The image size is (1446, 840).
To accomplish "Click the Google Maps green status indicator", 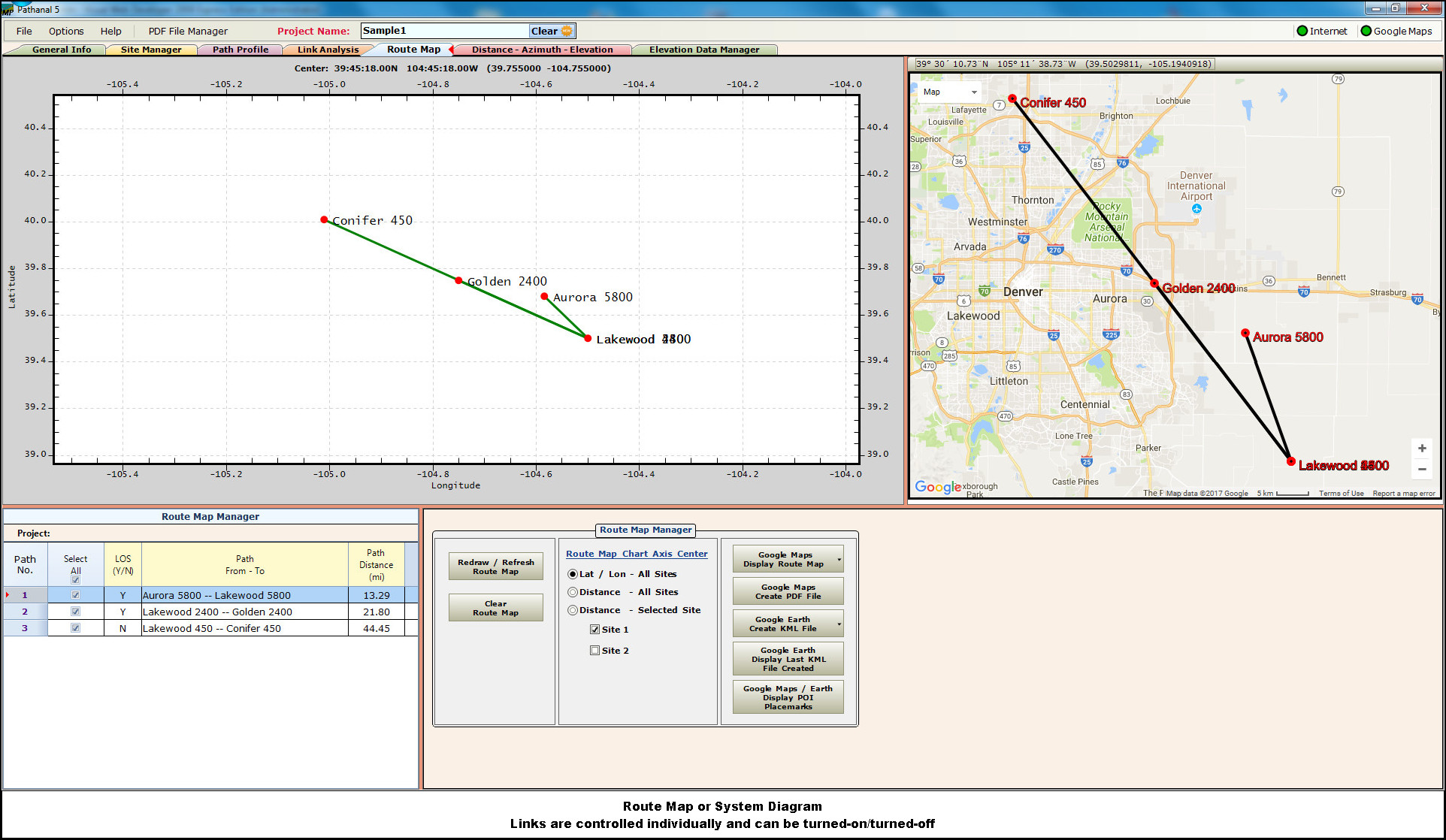I will (x=1366, y=31).
